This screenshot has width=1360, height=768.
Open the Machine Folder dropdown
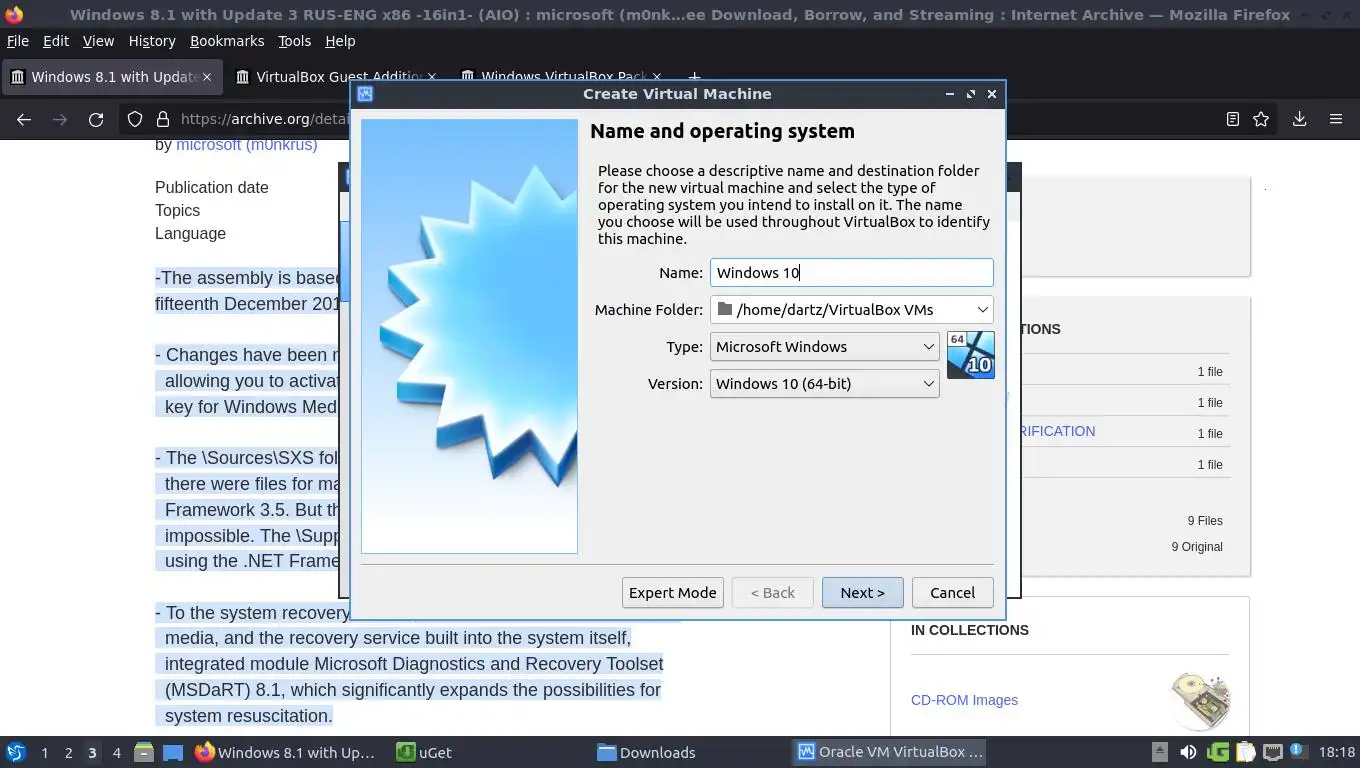(851, 309)
